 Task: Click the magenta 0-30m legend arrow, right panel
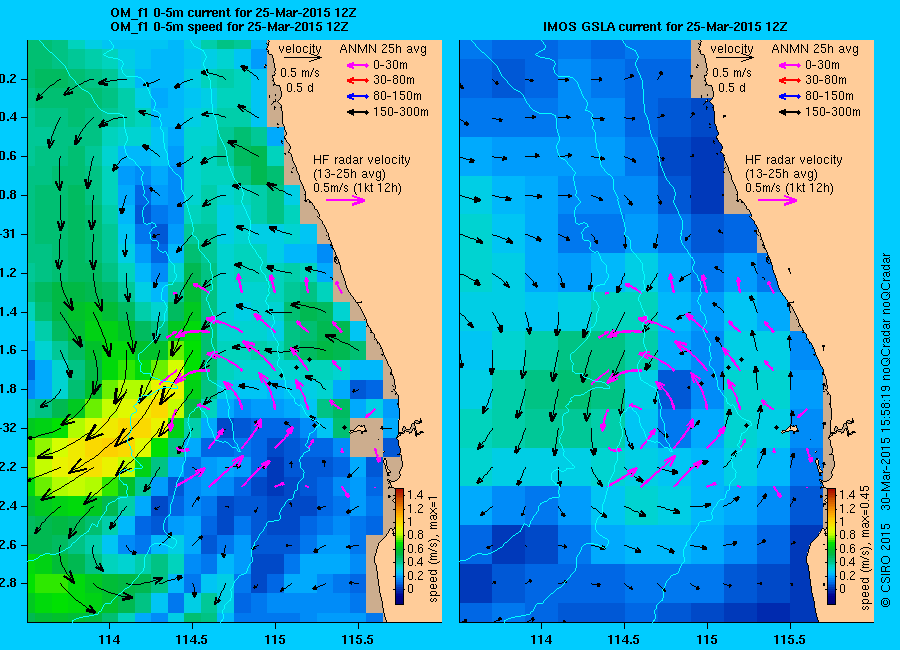pyautogui.click(x=790, y=65)
